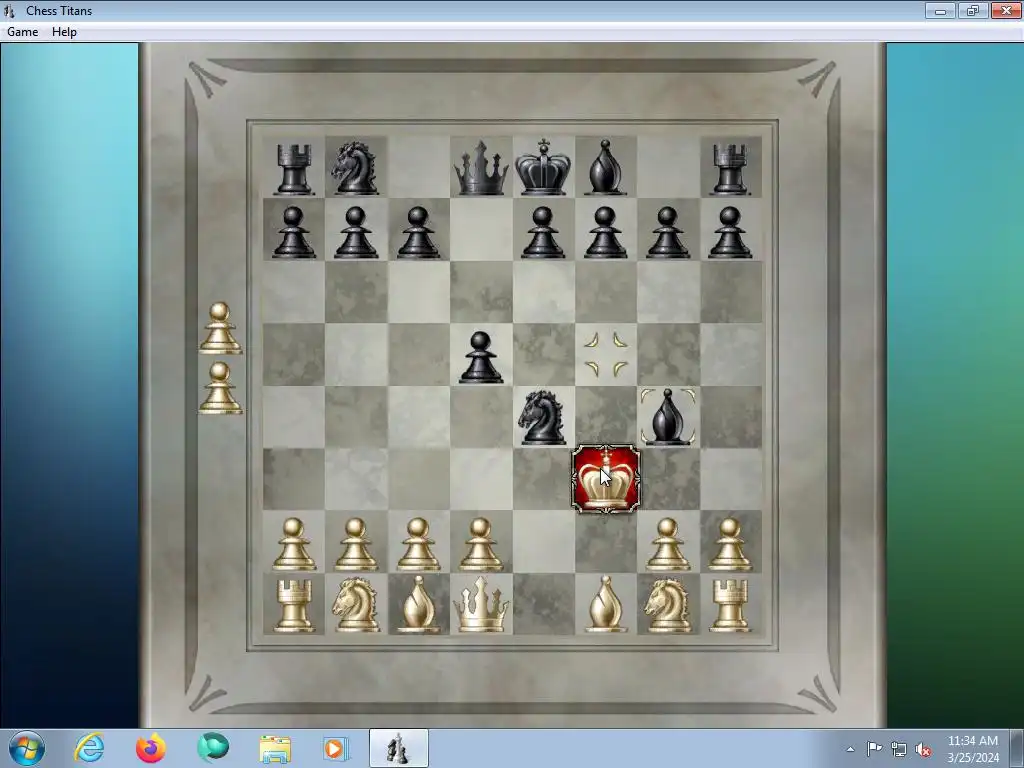The height and width of the screenshot is (768, 1024).
Task: Select the black queen on d8
Action: tap(481, 168)
